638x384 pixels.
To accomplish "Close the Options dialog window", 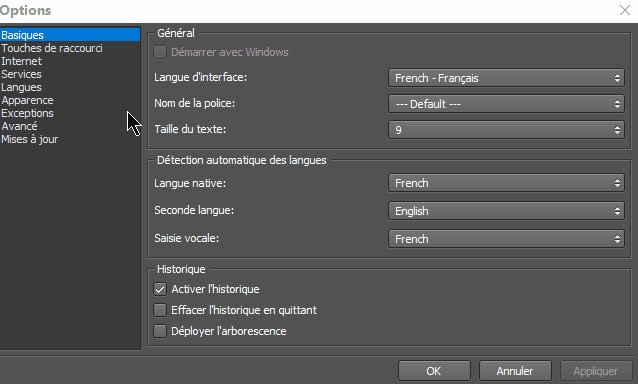I will [625, 10].
